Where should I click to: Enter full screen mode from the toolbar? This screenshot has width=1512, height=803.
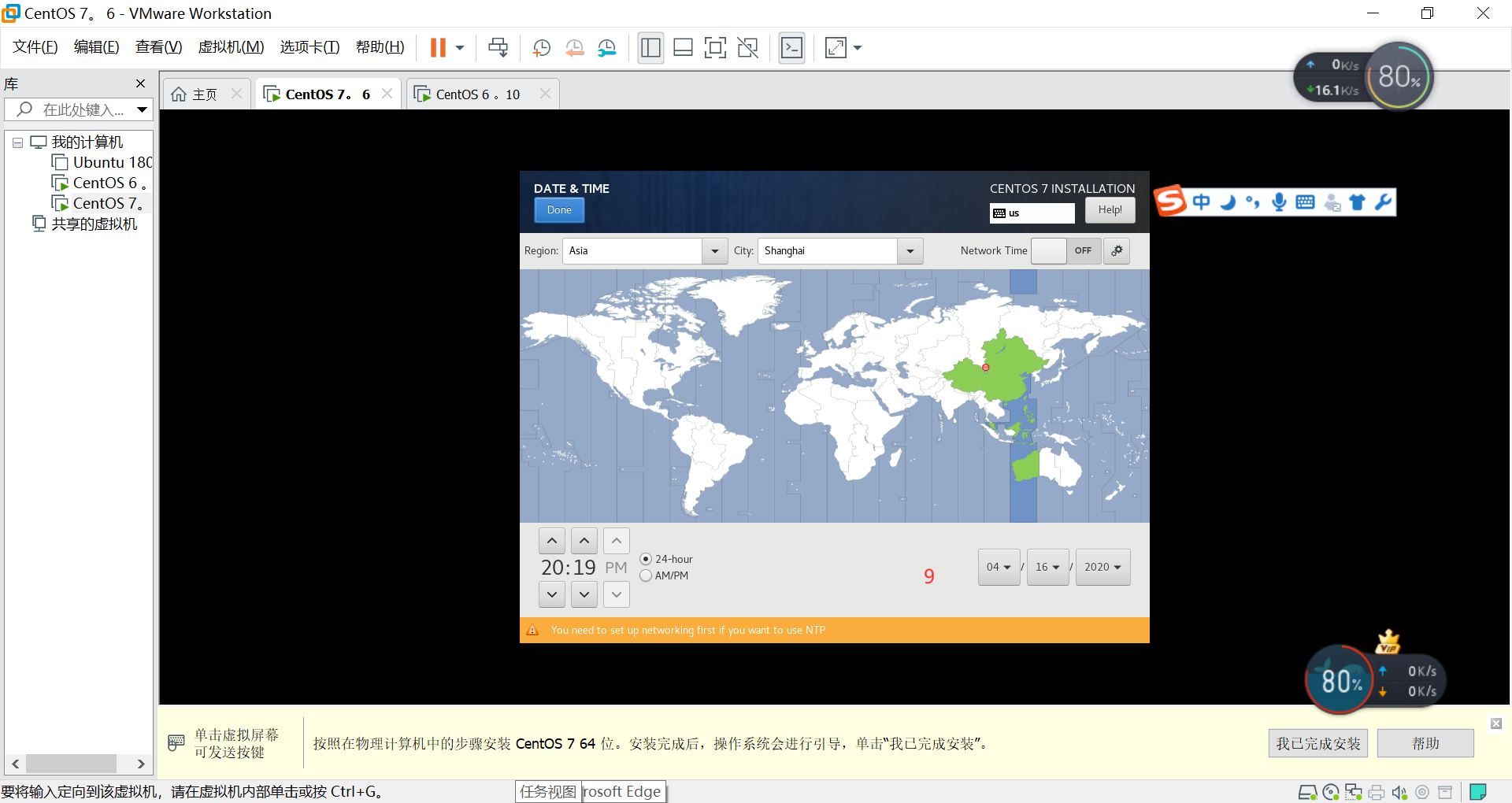[715, 48]
